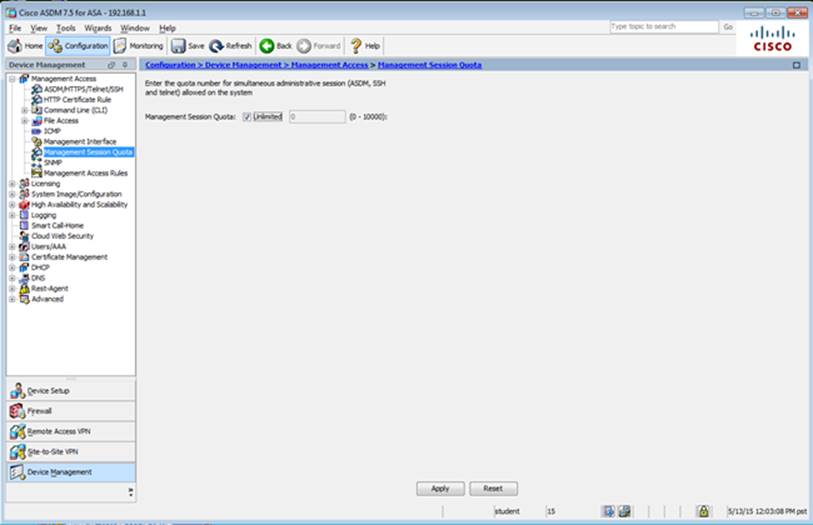813x525 pixels.
Task: Select SNMP in the device tree
Action: tap(52, 163)
